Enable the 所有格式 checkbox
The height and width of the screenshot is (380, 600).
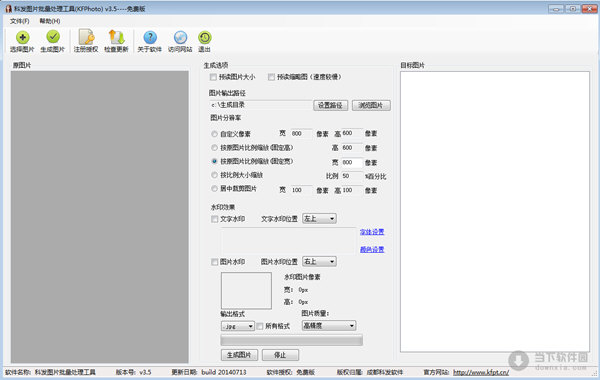click(260, 326)
